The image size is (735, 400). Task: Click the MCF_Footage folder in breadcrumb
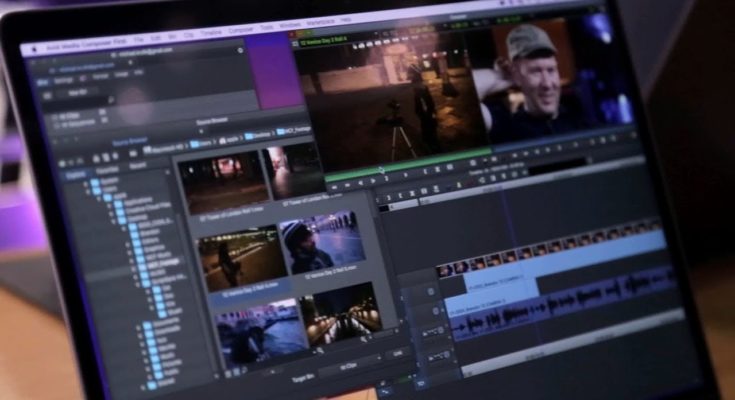292,131
